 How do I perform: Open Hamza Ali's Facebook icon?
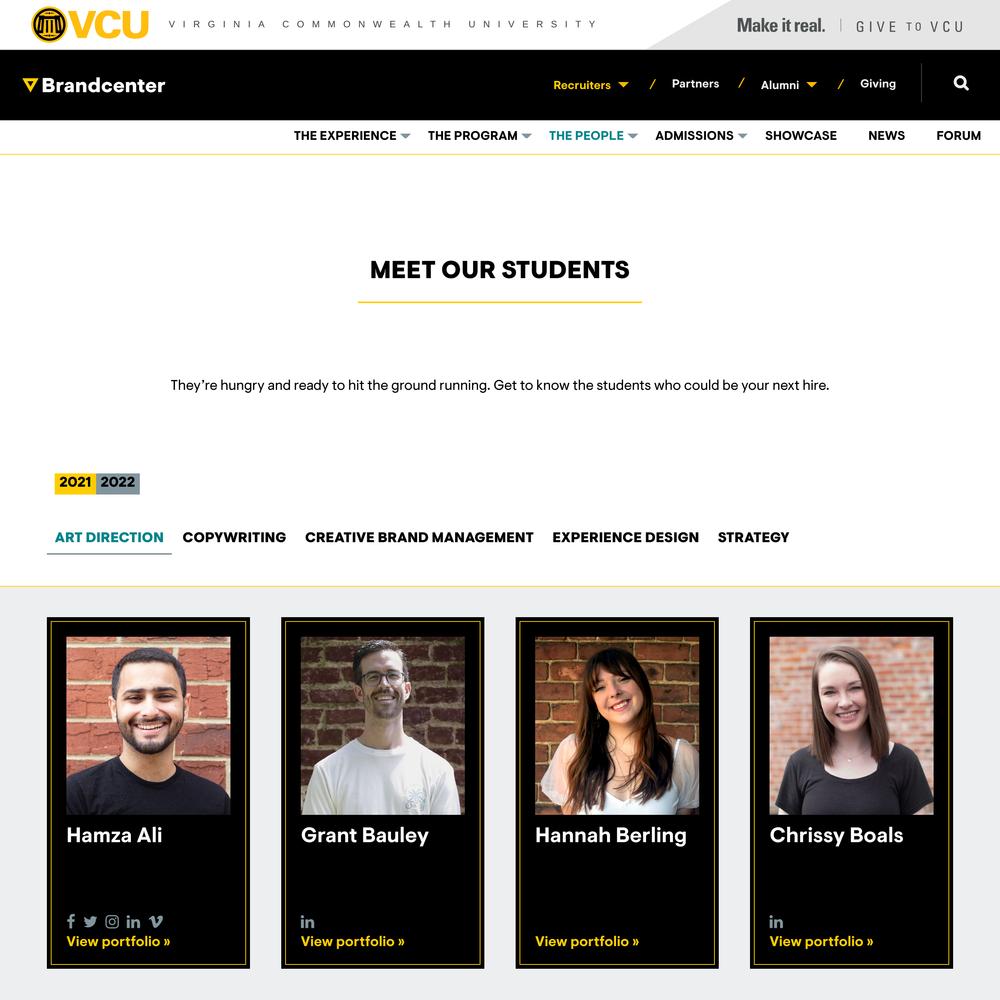click(71, 921)
